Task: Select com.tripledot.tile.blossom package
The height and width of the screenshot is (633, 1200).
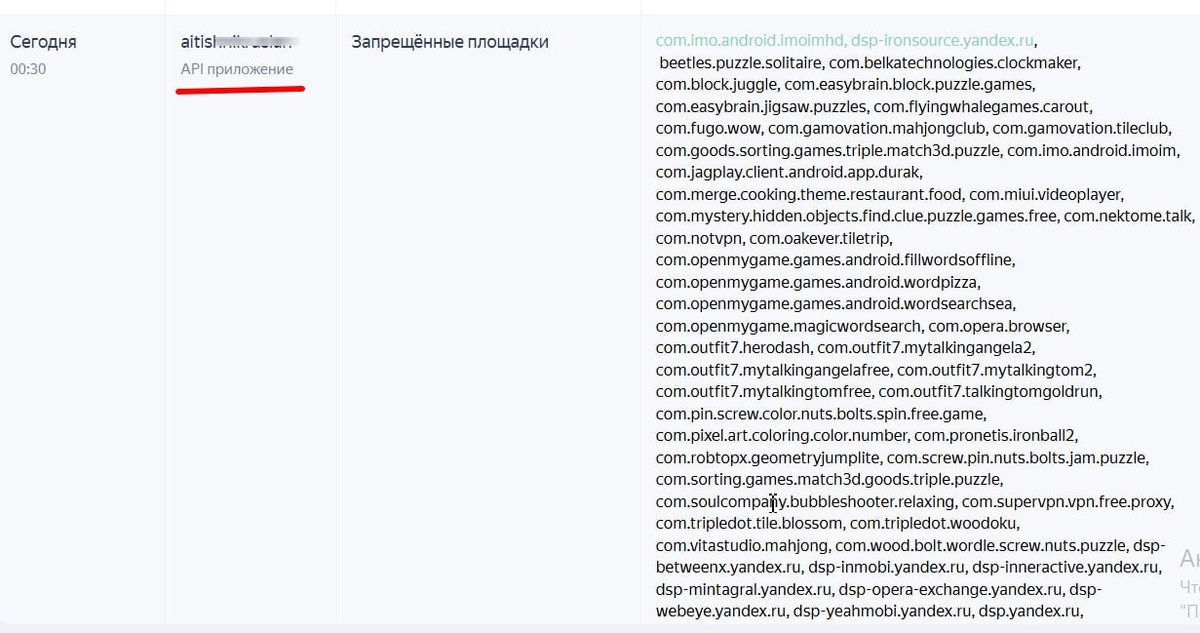Action: [748, 523]
